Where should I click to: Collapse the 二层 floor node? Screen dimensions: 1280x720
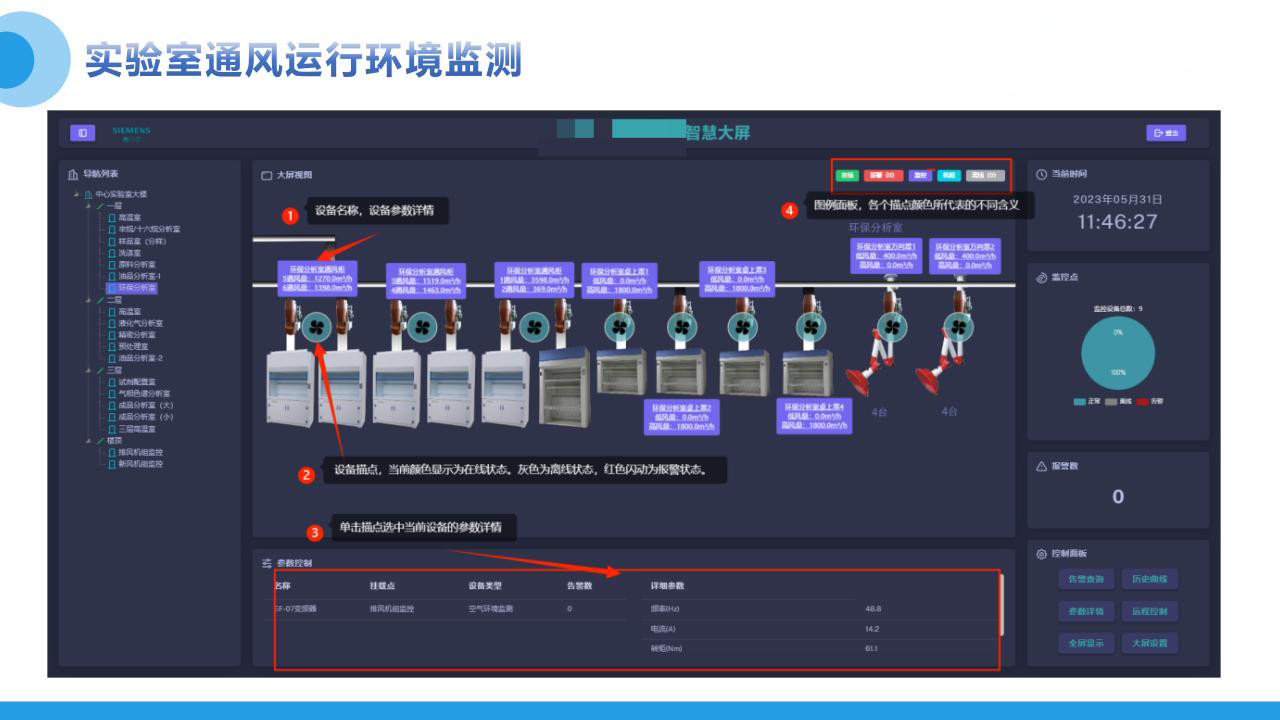click(x=90, y=299)
